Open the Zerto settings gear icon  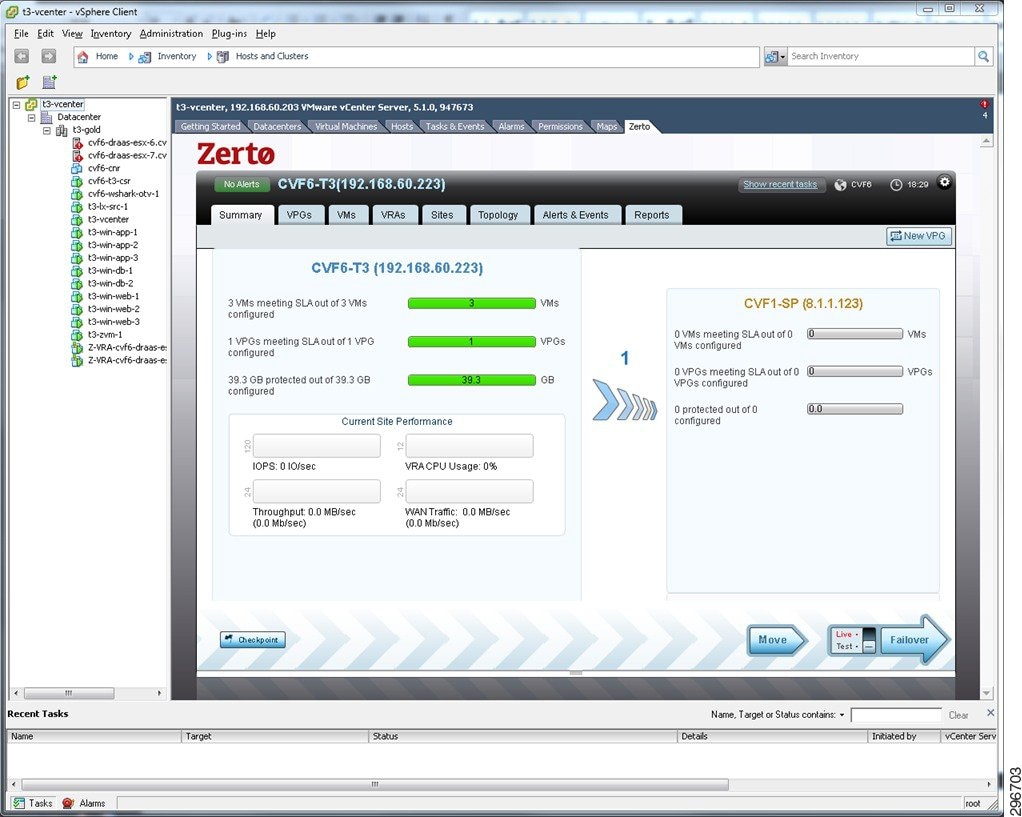(944, 183)
